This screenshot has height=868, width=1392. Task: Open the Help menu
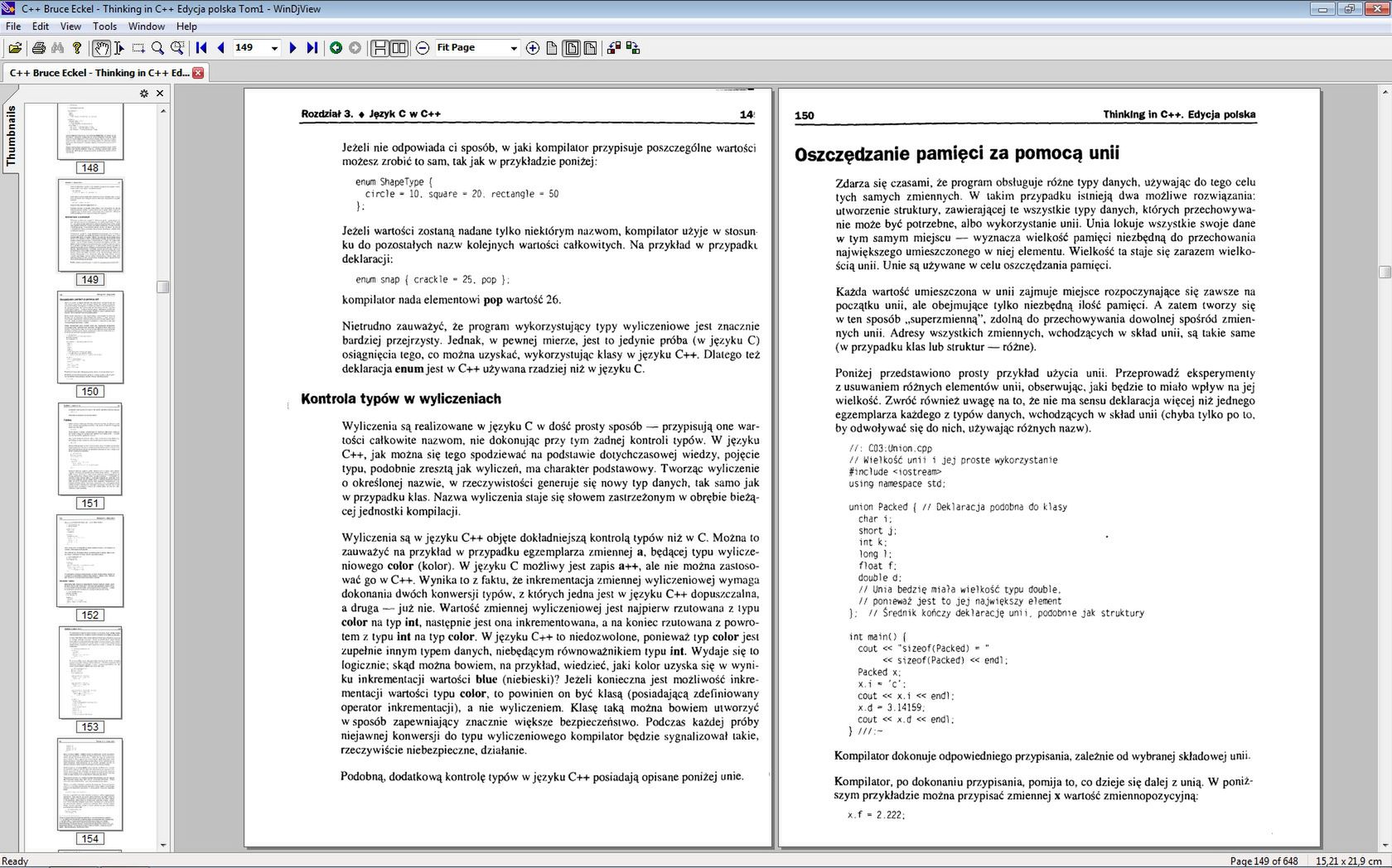point(186,27)
